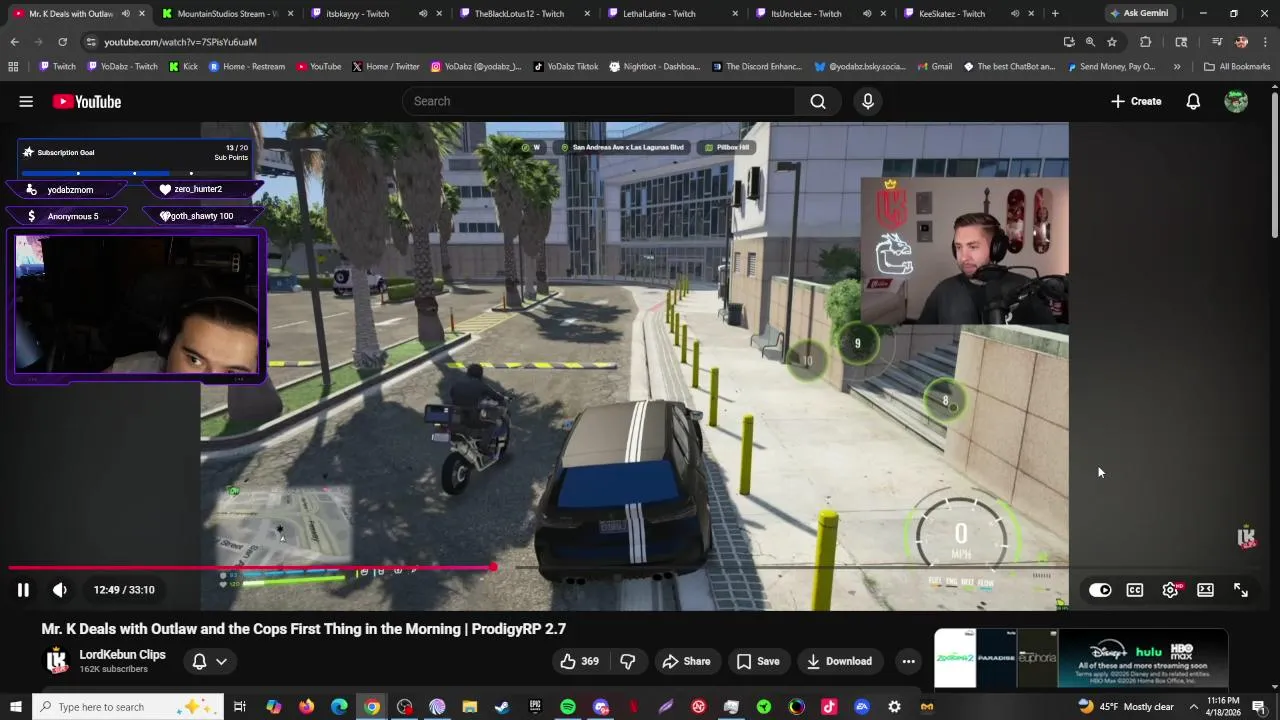Image resolution: width=1280 pixels, height=720 pixels.
Task: Click the streaming bundle ad banner
Action: [x=1081, y=657]
